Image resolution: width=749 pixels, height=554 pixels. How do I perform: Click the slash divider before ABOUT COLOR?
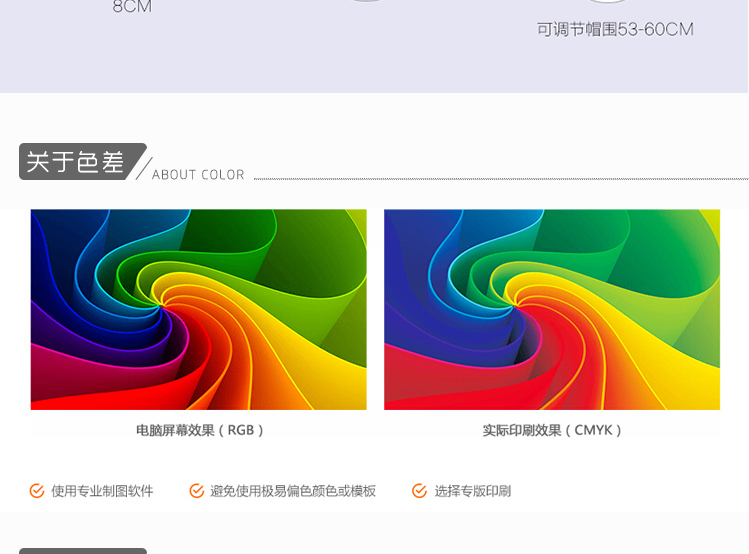pyautogui.click(x=143, y=168)
